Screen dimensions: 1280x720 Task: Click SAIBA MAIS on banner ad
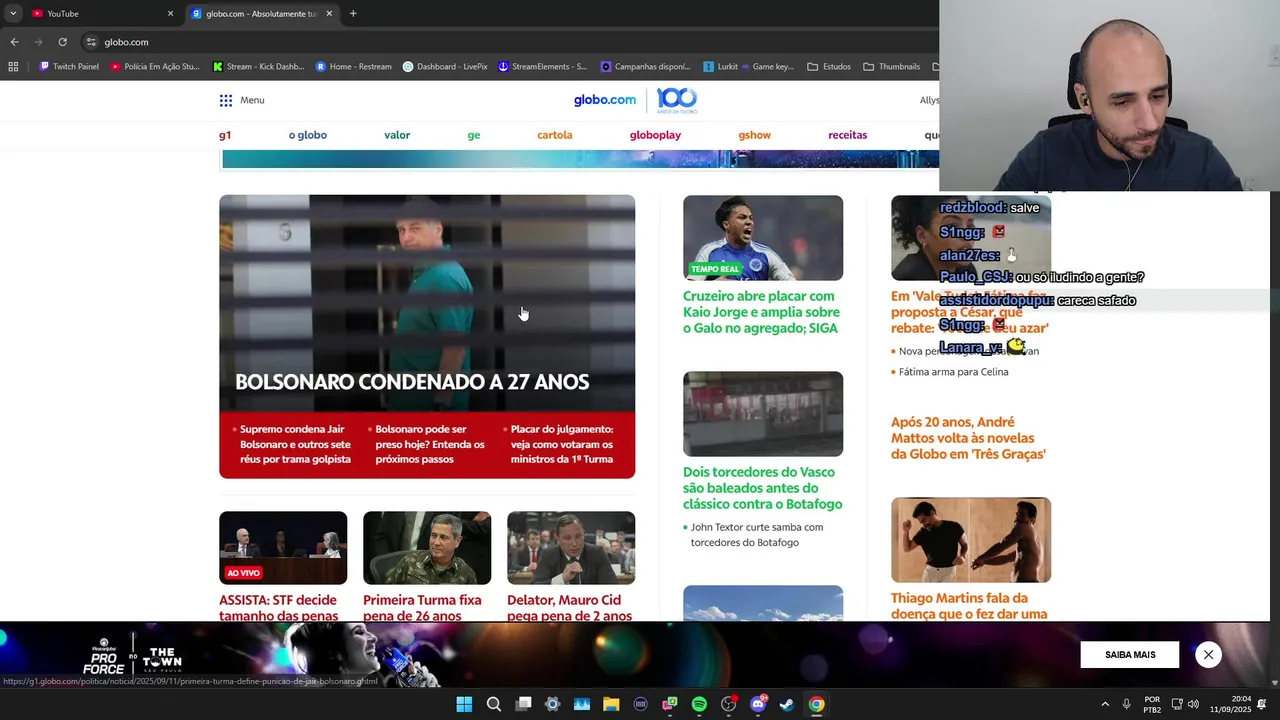[x=1130, y=655]
